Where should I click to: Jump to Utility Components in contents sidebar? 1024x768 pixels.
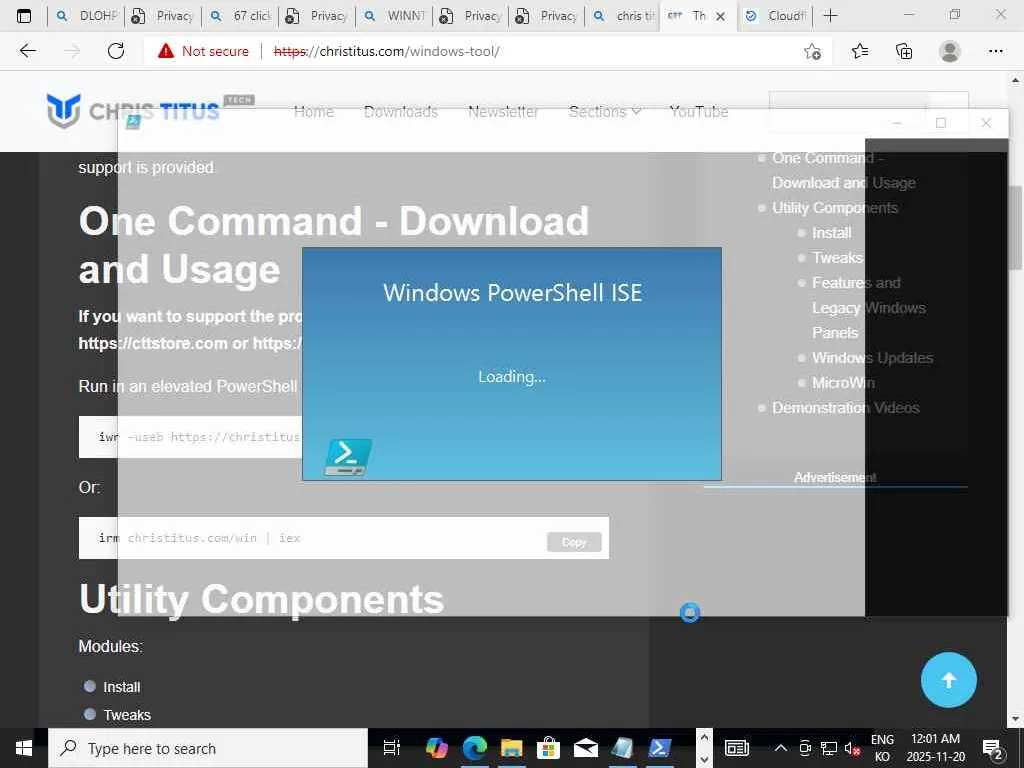click(x=835, y=208)
